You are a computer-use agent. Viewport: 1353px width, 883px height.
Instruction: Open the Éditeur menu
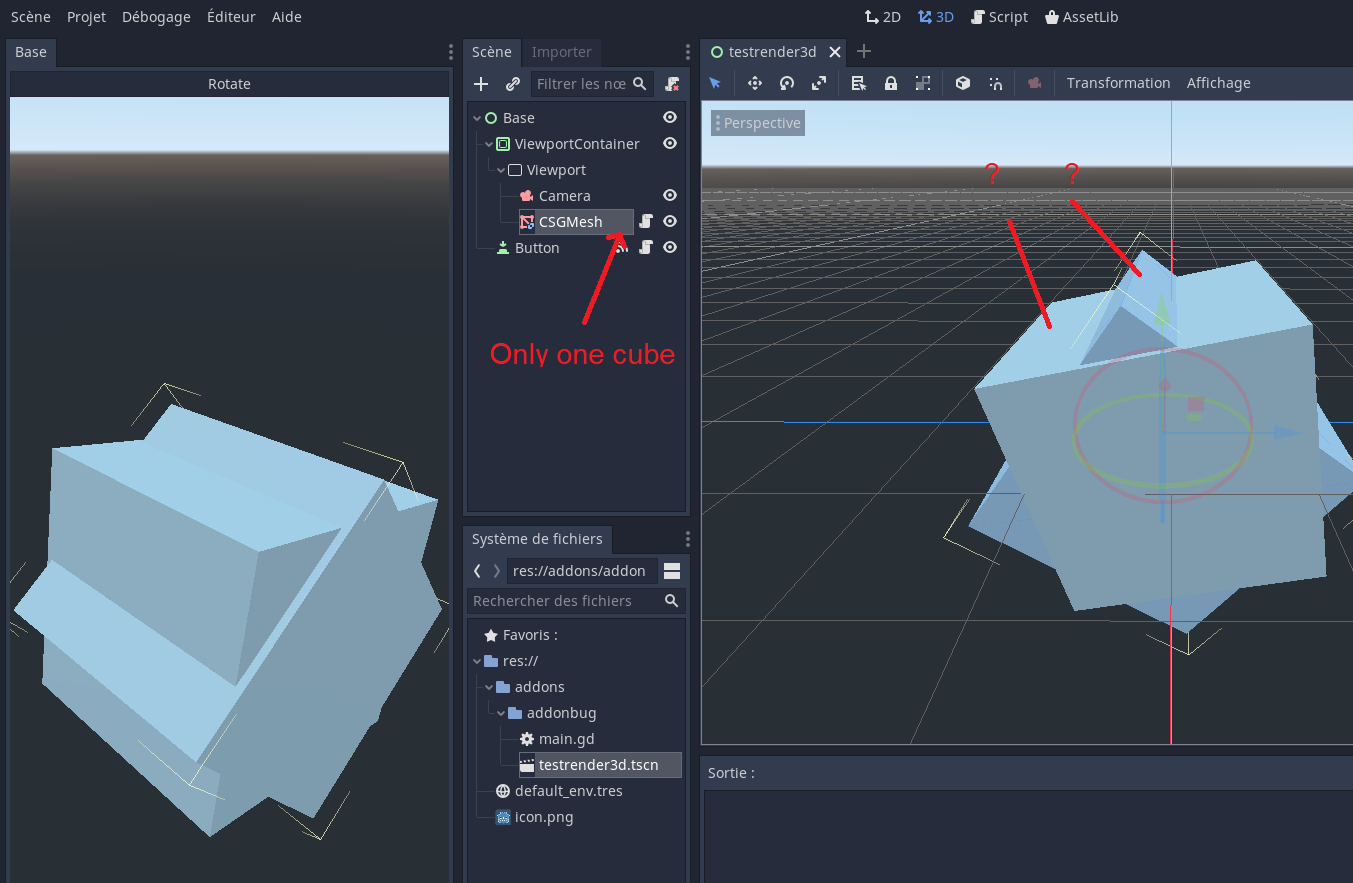pos(231,17)
